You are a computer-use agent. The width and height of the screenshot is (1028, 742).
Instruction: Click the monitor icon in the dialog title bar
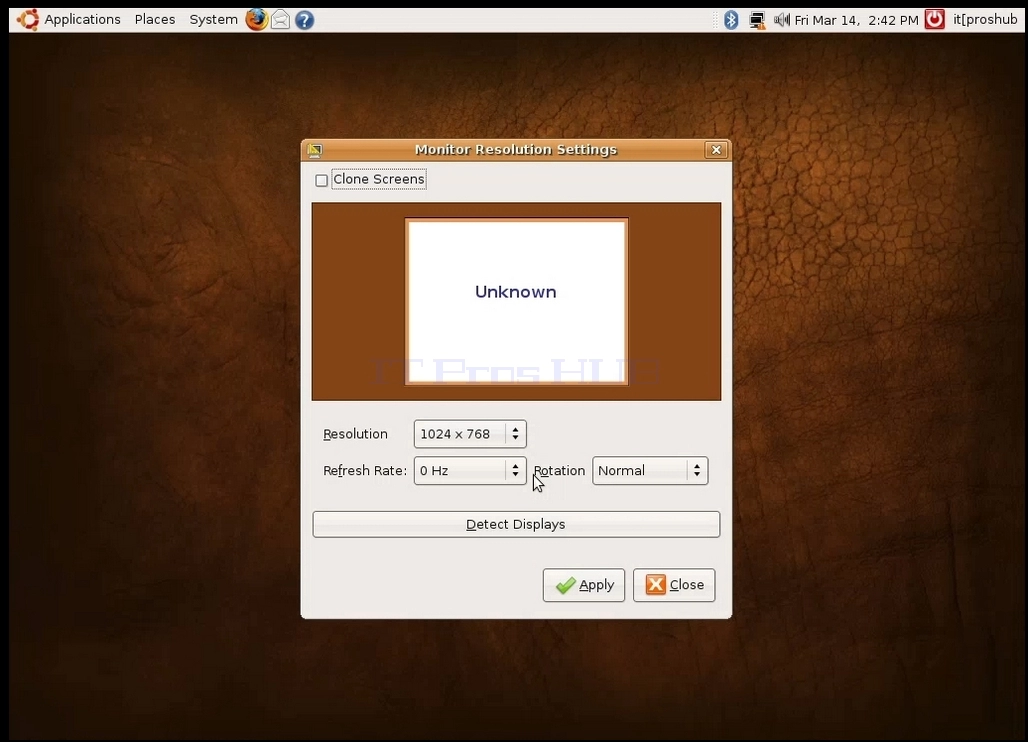(x=315, y=150)
